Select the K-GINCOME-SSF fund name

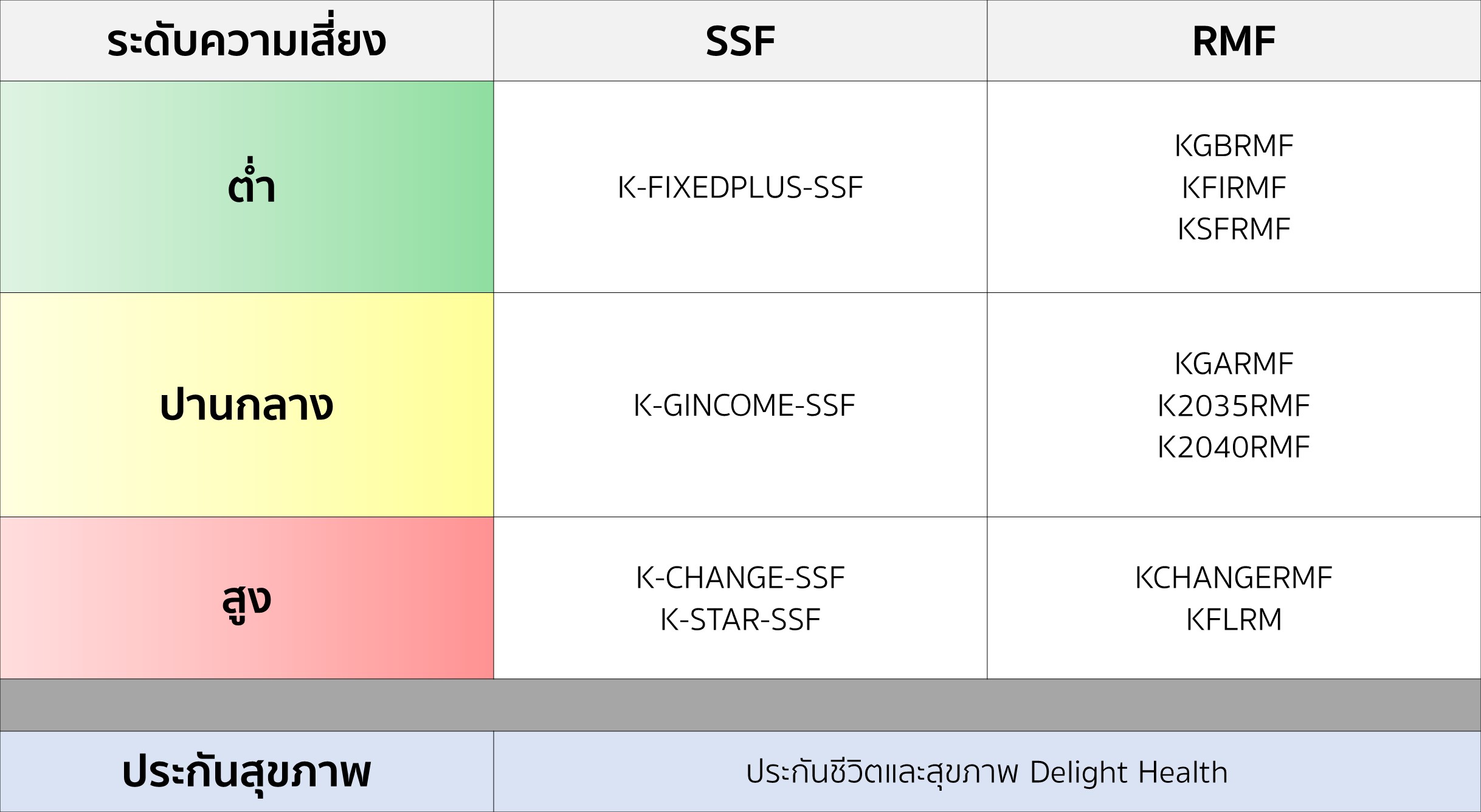click(744, 405)
